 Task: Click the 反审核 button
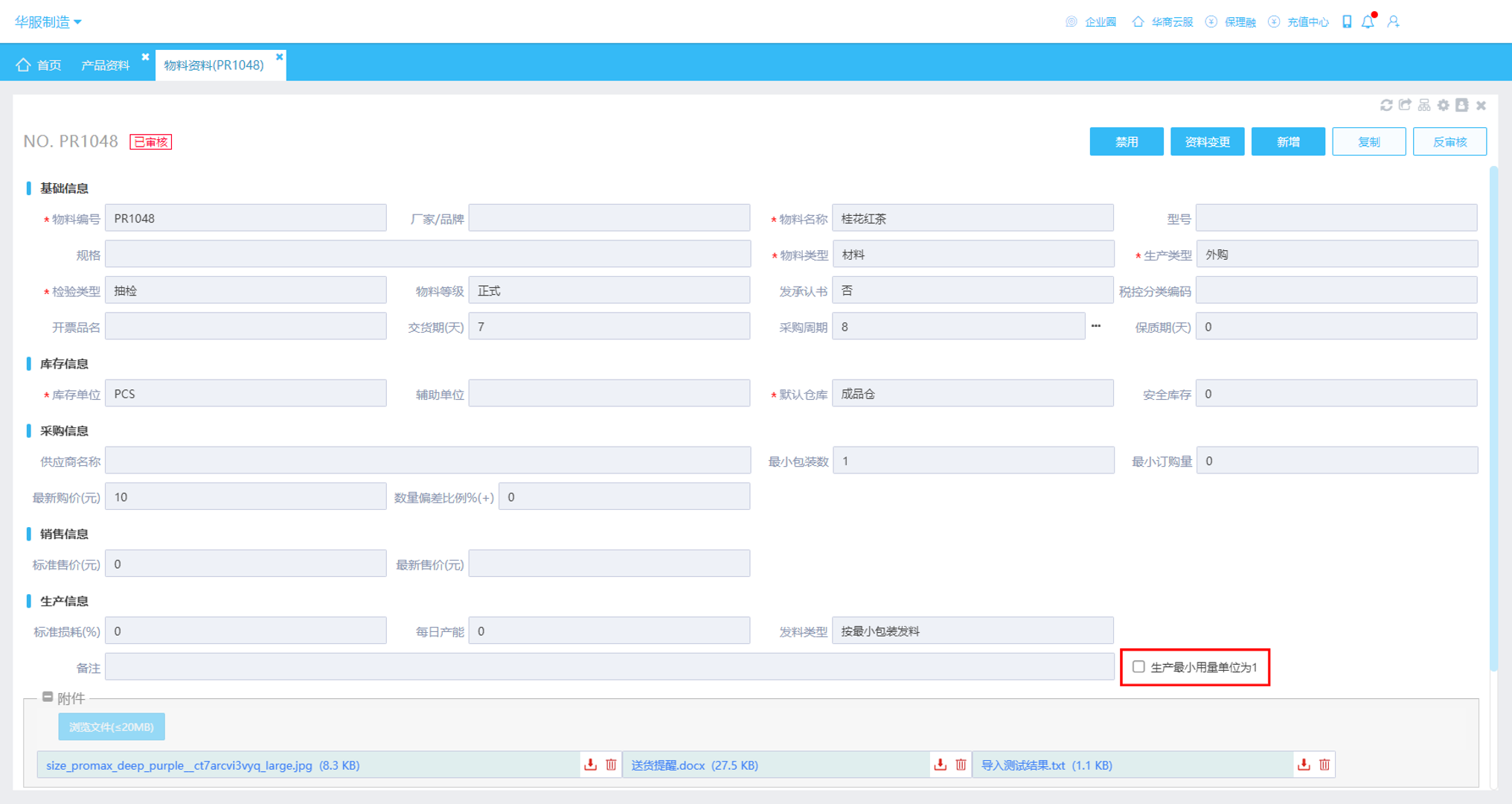click(x=1449, y=141)
